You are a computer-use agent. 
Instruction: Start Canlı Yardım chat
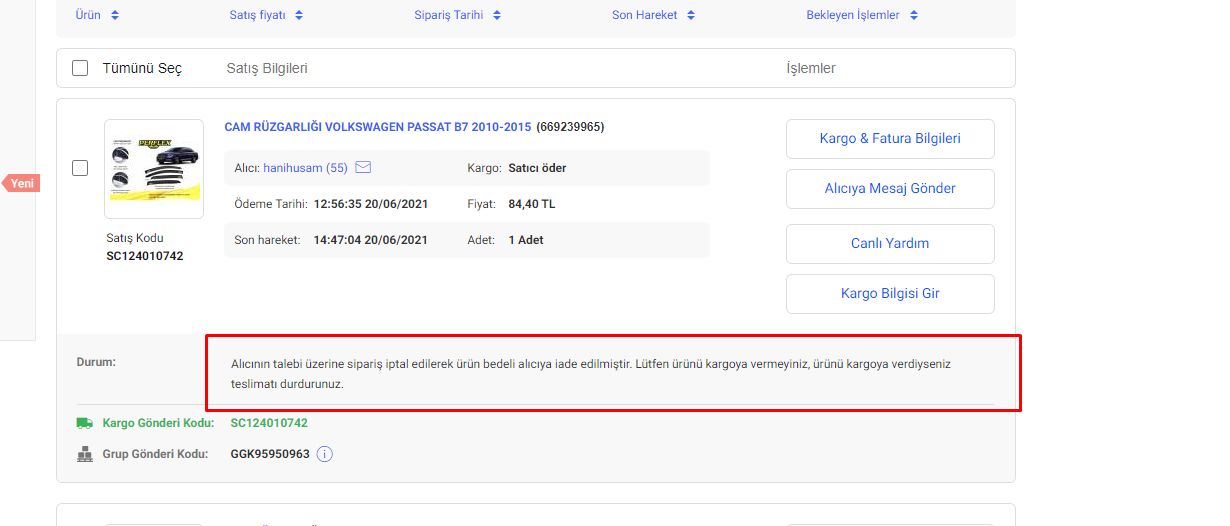pyautogui.click(x=890, y=244)
